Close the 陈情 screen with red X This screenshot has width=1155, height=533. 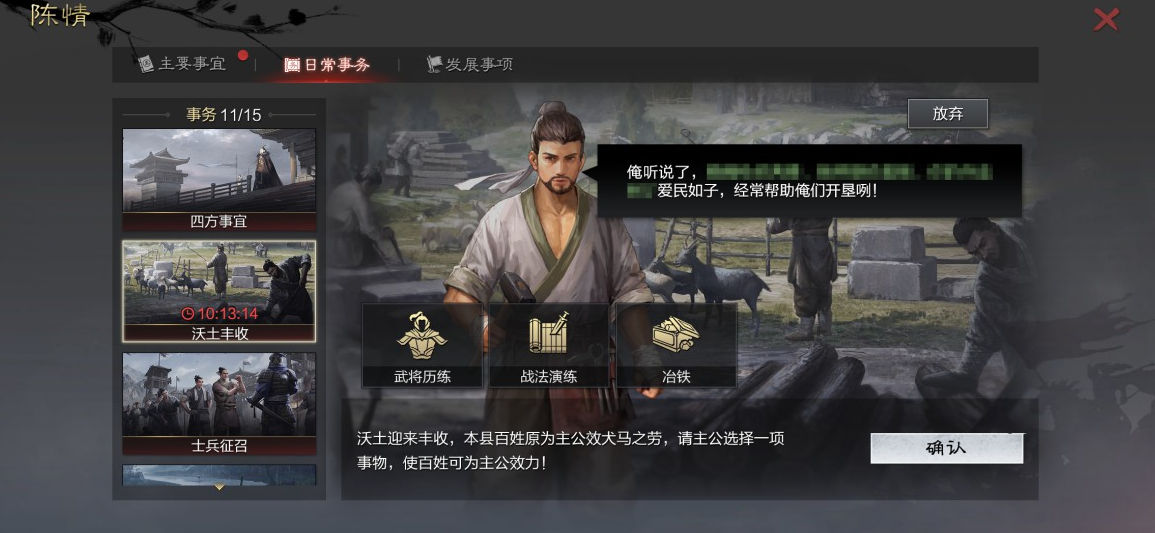click(1106, 20)
